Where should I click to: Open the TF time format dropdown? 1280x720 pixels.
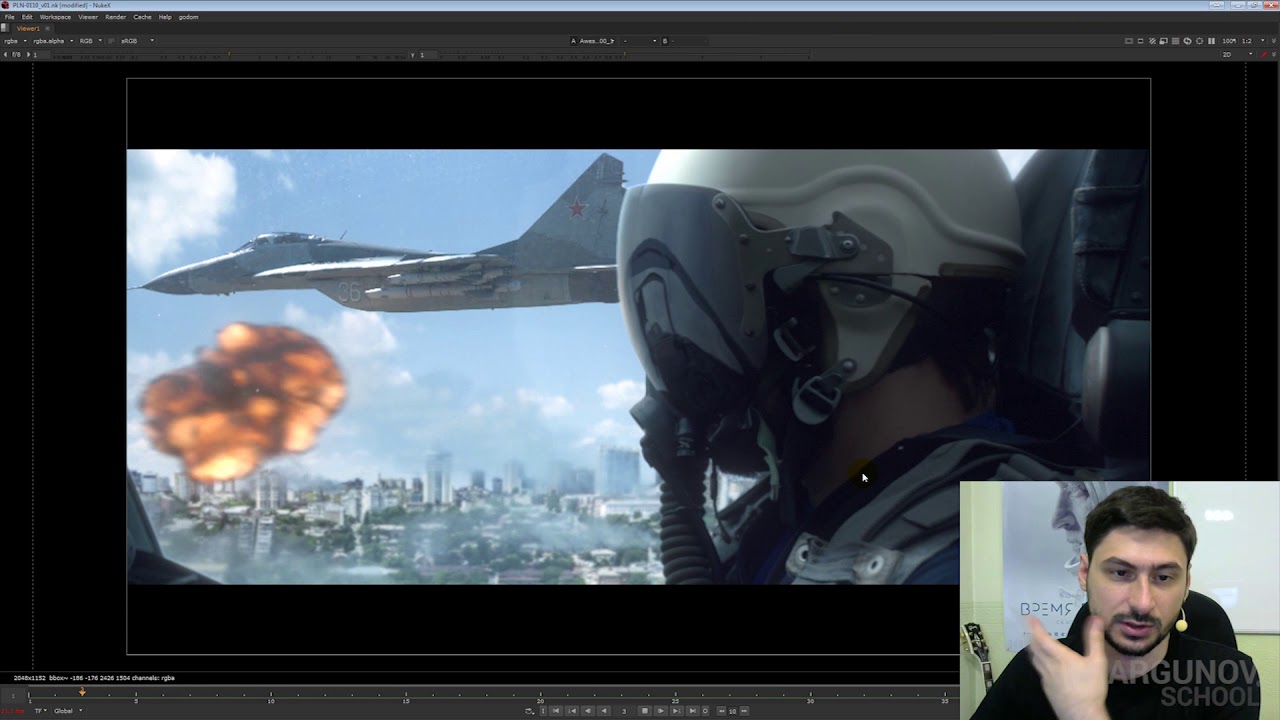tap(41, 711)
